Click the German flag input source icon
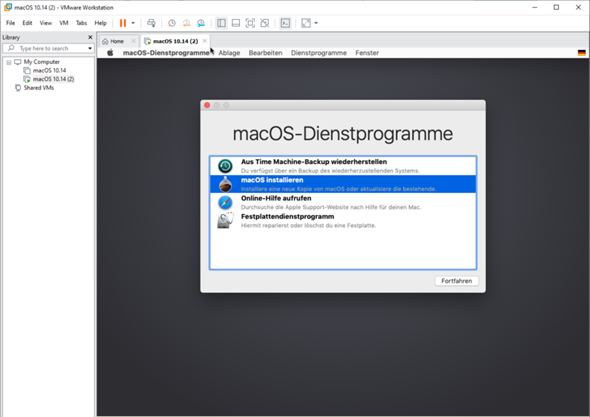This screenshot has height=417, width=590. click(581, 53)
